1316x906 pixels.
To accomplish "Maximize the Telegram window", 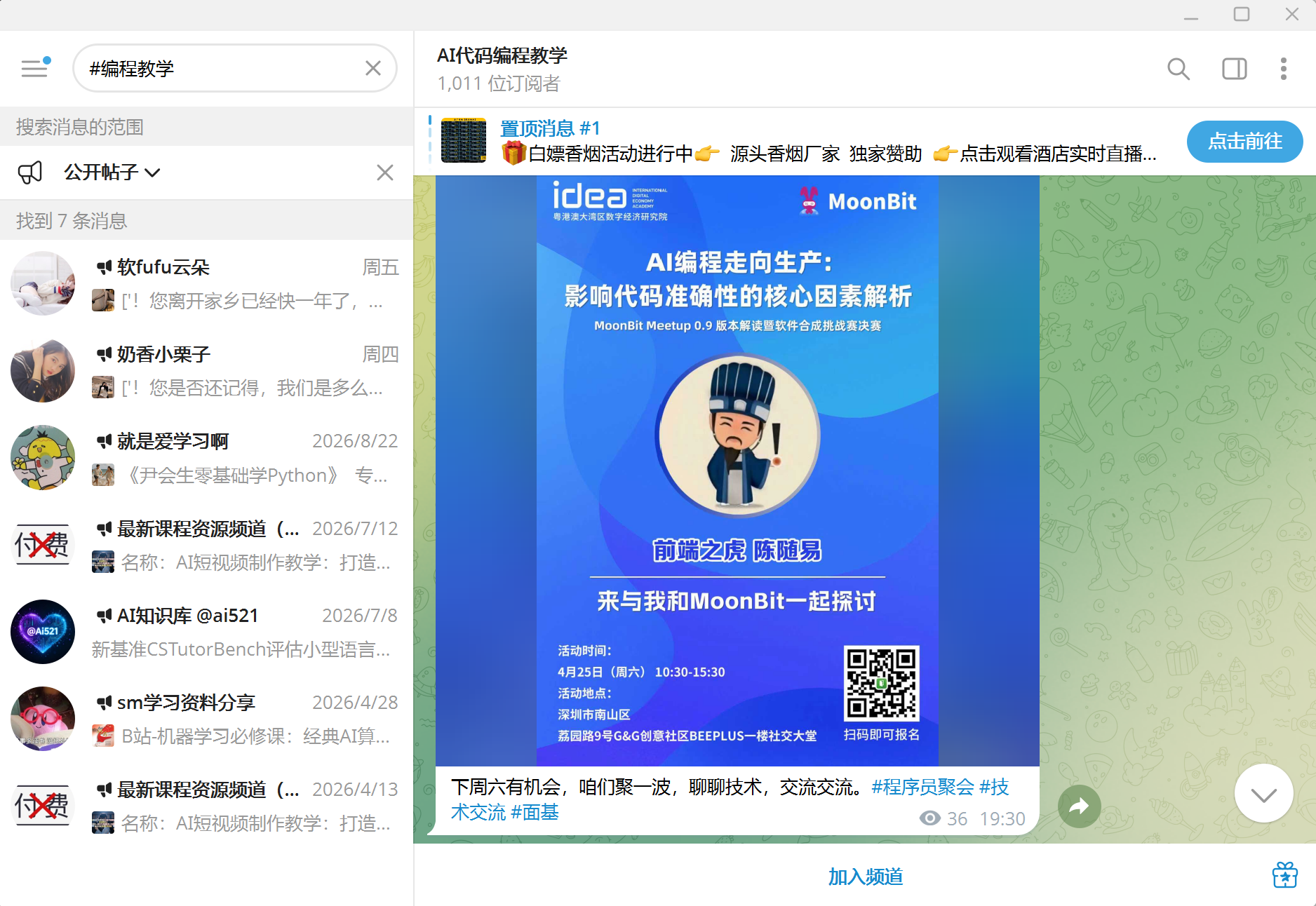I will (1241, 14).
